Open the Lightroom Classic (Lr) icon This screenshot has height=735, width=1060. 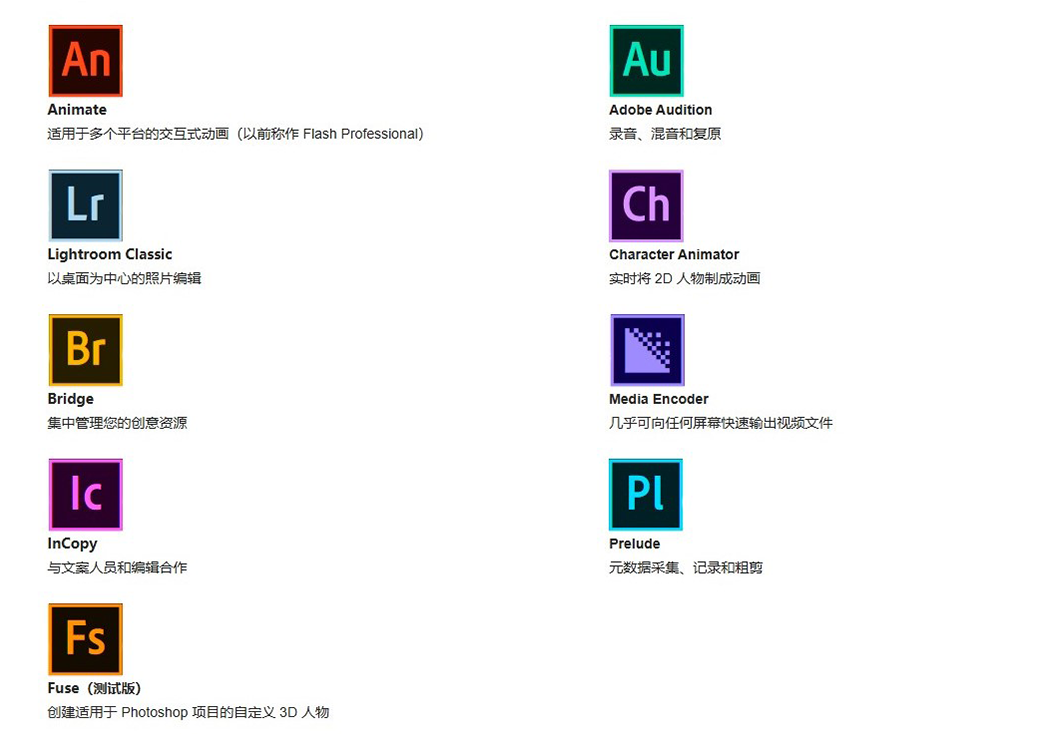[x=85, y=206]
